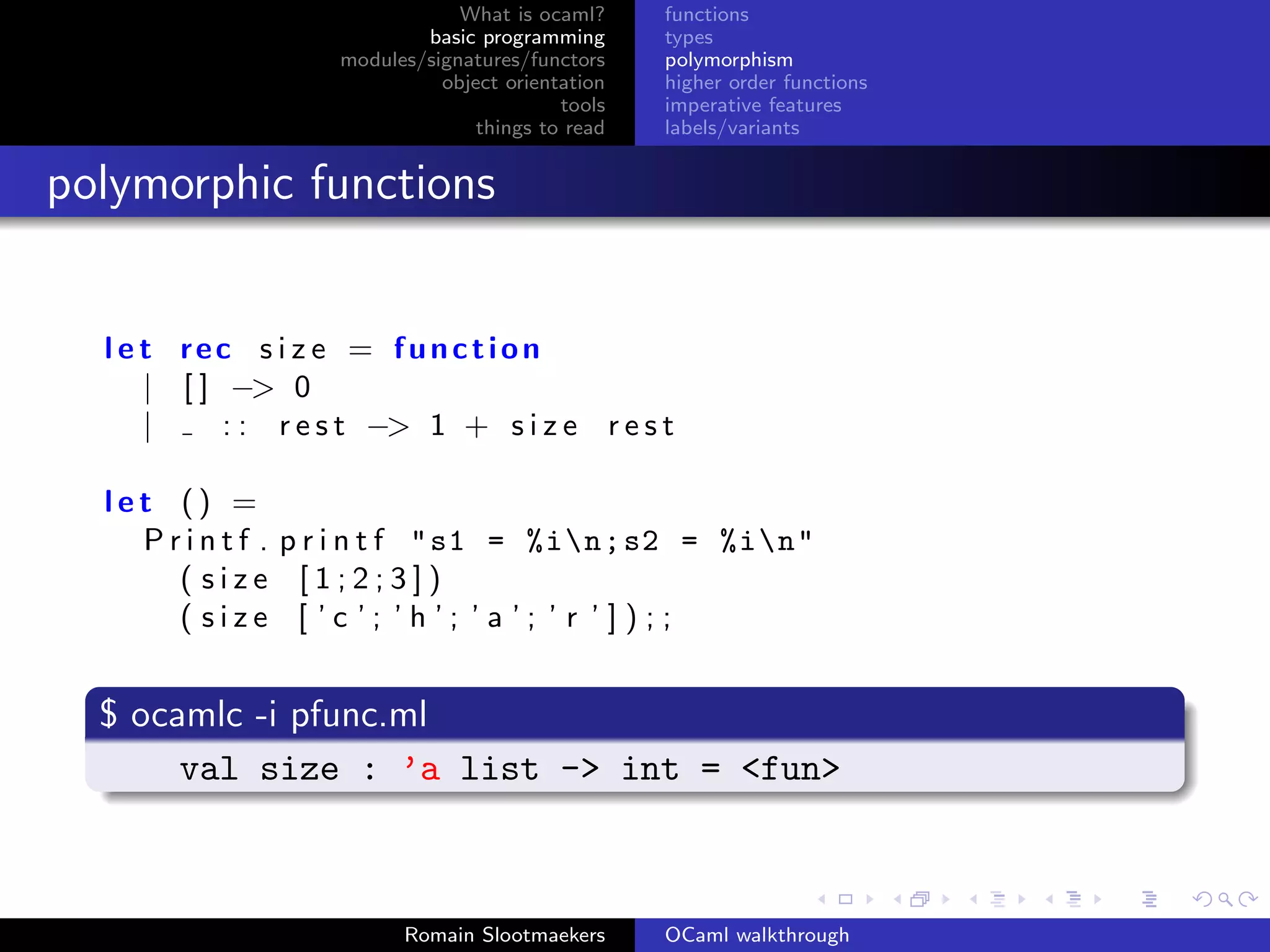This screenshot has width=1270, height=952.
Task: Click the undo back navigation arrow
Action: point(1202,899)
